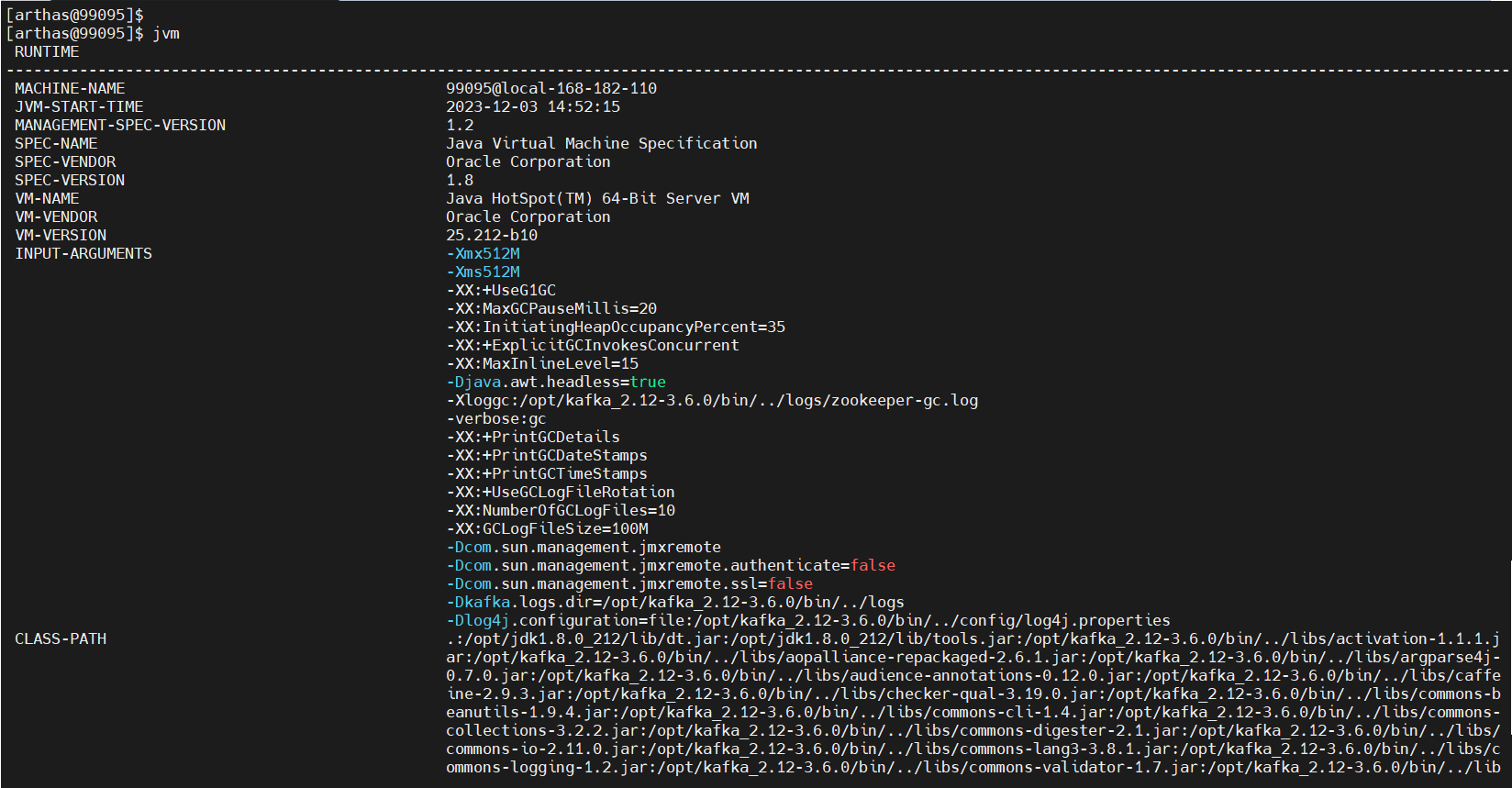Image resolution: width=1512 pixels, height=788 pixels.
Task: Click -XX:+ExplicitGCInvokesConcurrent argument
Action: [x=593, y=346]
